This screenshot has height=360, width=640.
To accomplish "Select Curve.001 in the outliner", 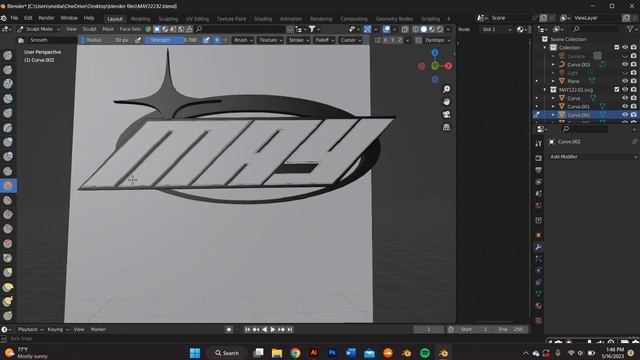I will coord(578,107).
